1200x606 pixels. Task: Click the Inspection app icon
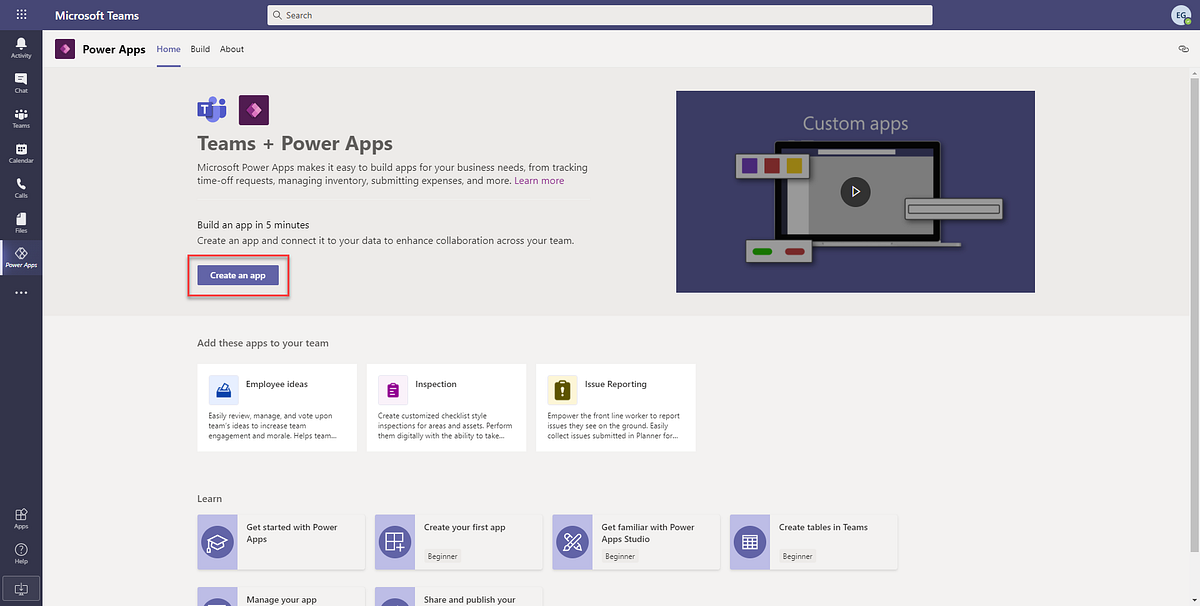click(x=393, y=389)
